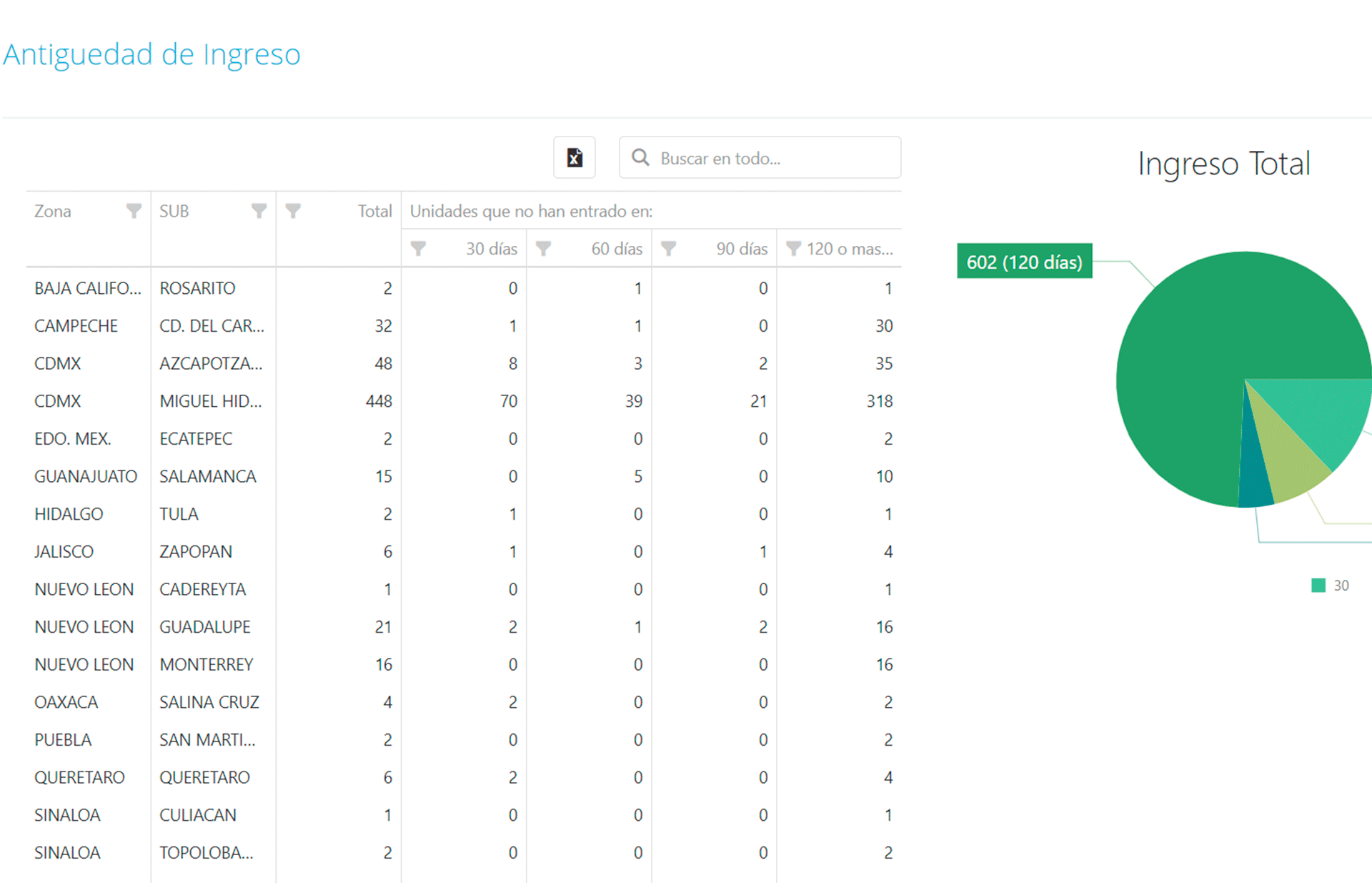Screen dimensions: 1372x883
Task: Open the Zona column filter
Action: (134, 211)
